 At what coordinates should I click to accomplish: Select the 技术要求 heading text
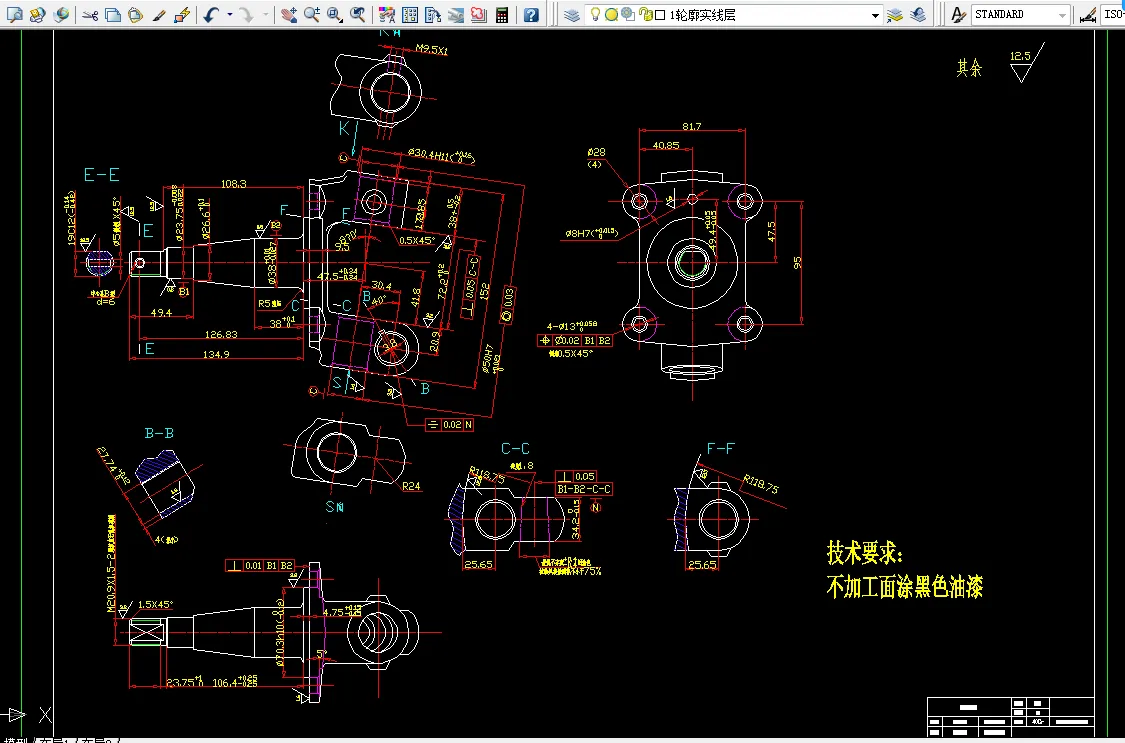[x=865, y=553]
